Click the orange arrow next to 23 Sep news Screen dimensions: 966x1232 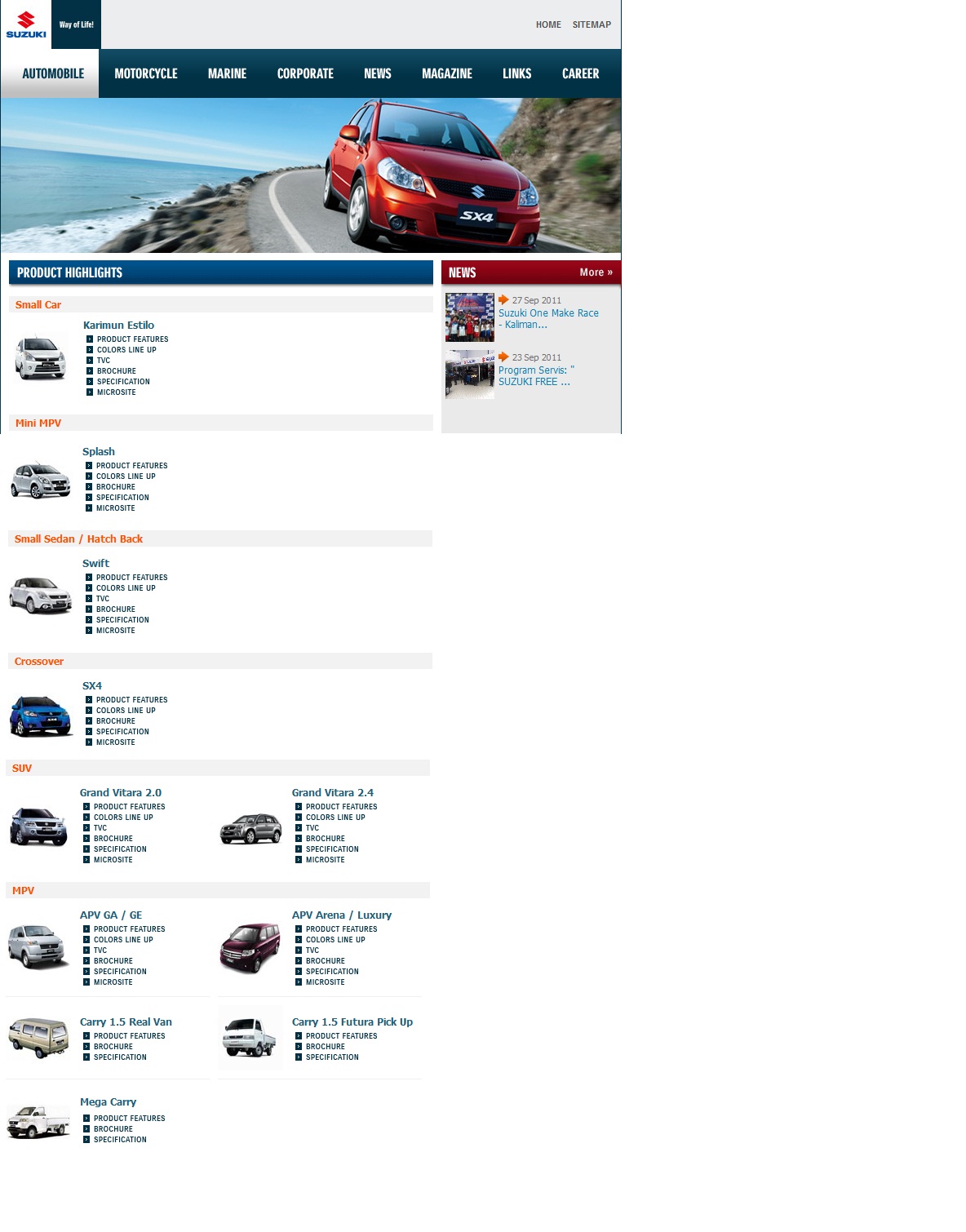coord(503,357)
